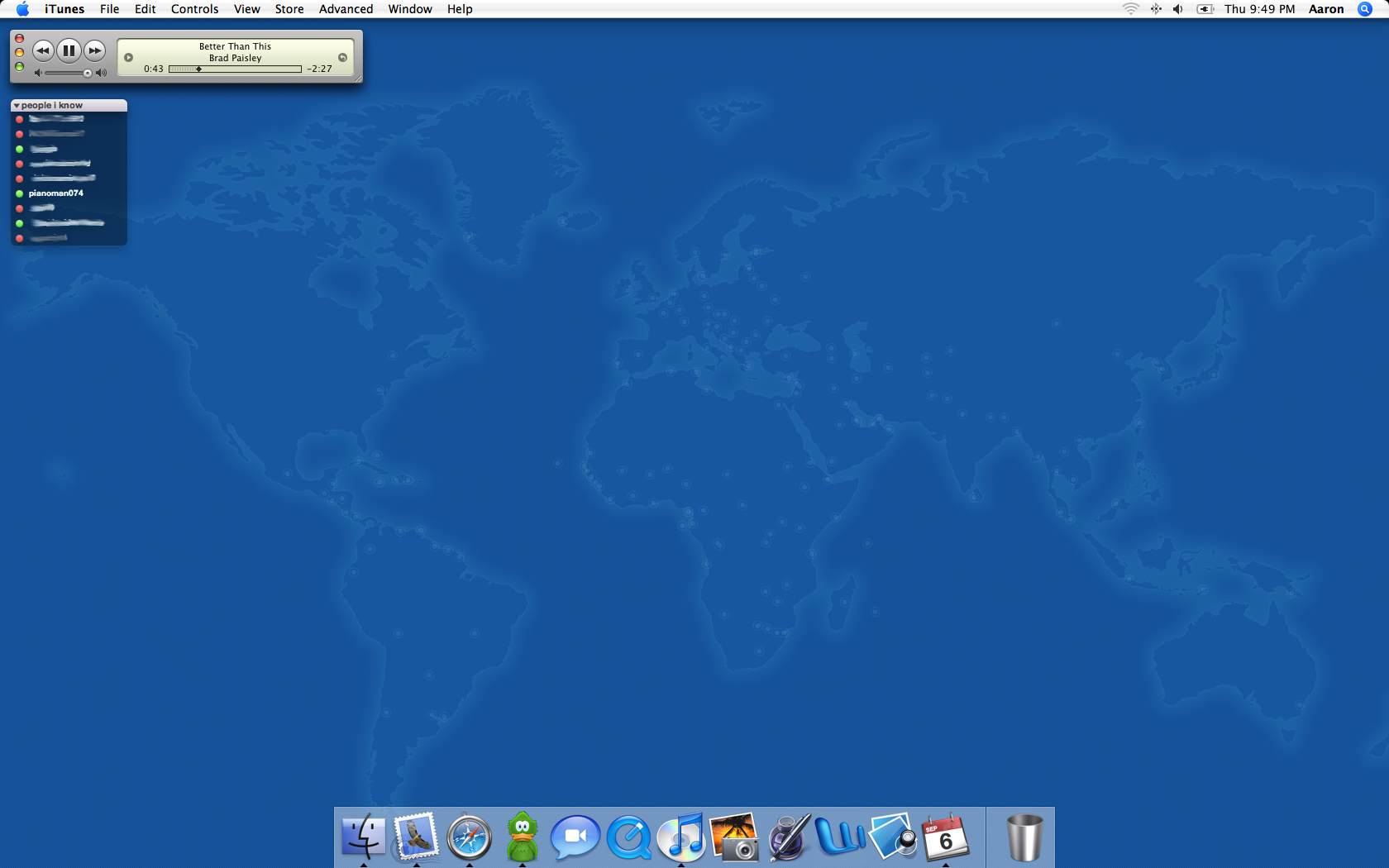
Task: Launch Microsoft Word from the Dock
Action: tap(840, 837)
